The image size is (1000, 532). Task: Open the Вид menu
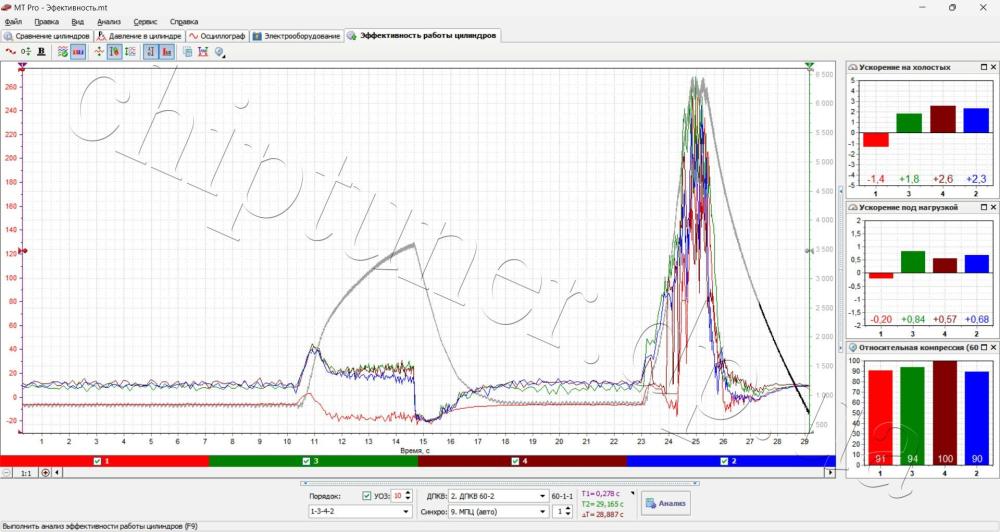[77, 22]
